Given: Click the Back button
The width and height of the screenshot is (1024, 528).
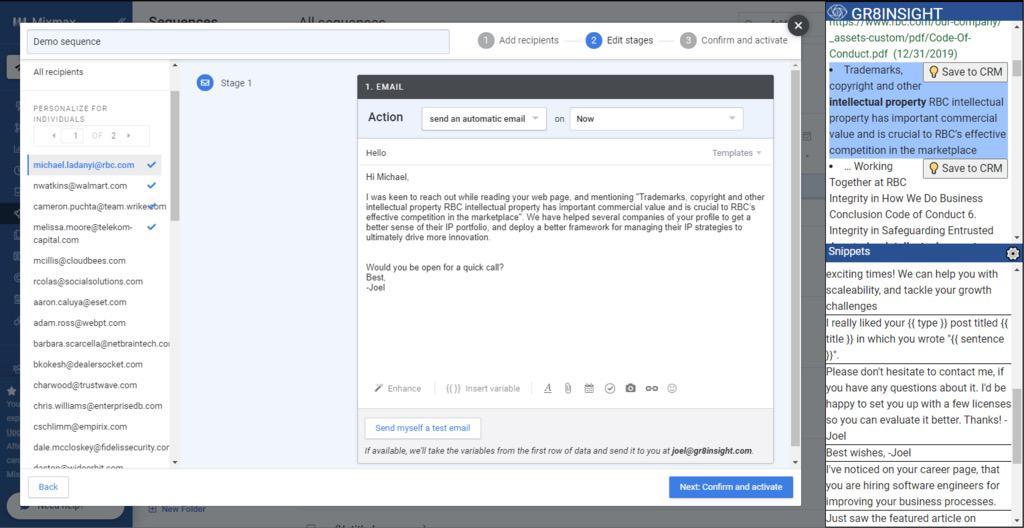Looking at the screenshot, I should tap(48, 487).
